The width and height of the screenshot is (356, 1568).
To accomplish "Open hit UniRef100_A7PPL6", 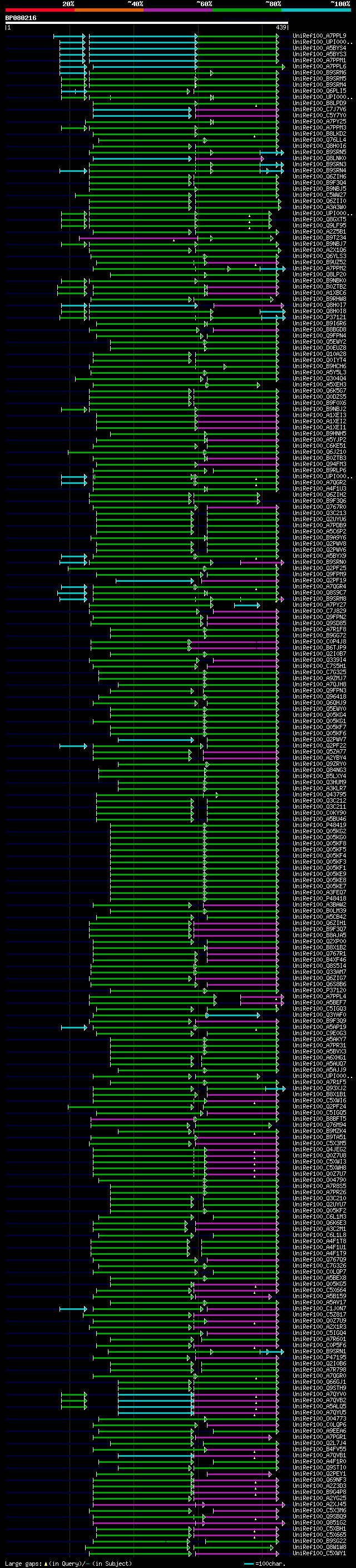I will click(319, 66).
